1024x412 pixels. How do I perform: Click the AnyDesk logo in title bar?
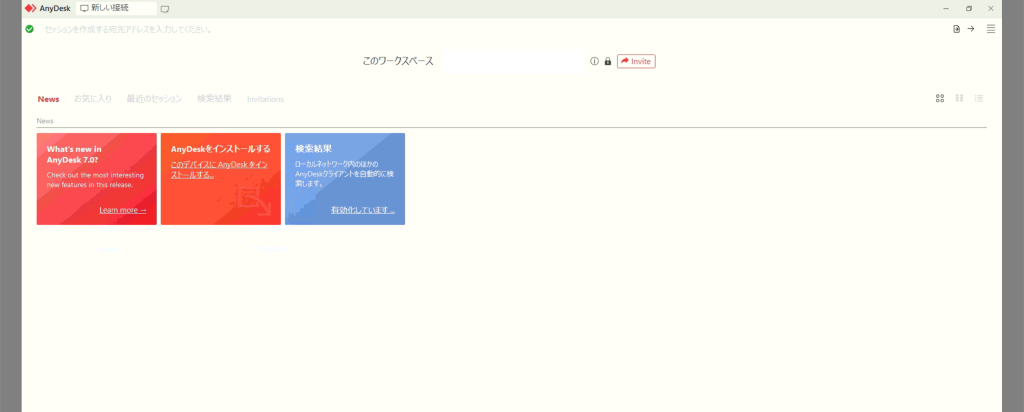tap(30, 8)
